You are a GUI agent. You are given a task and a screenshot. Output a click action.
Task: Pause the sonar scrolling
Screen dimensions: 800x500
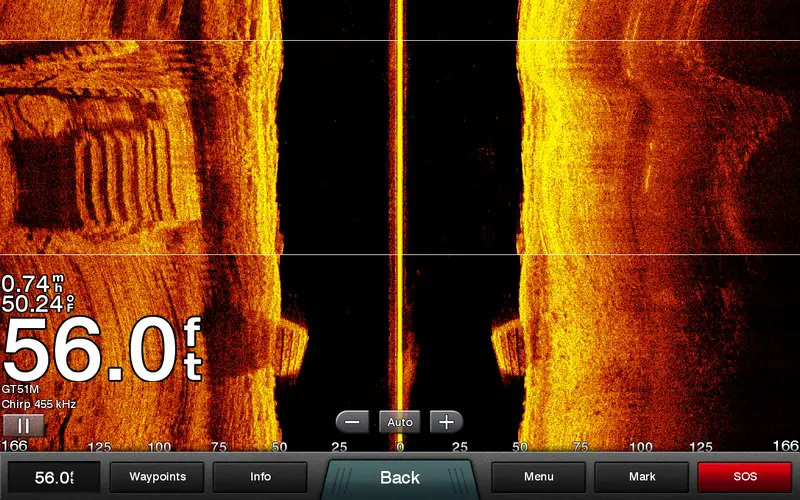click(x=23, y=425)
